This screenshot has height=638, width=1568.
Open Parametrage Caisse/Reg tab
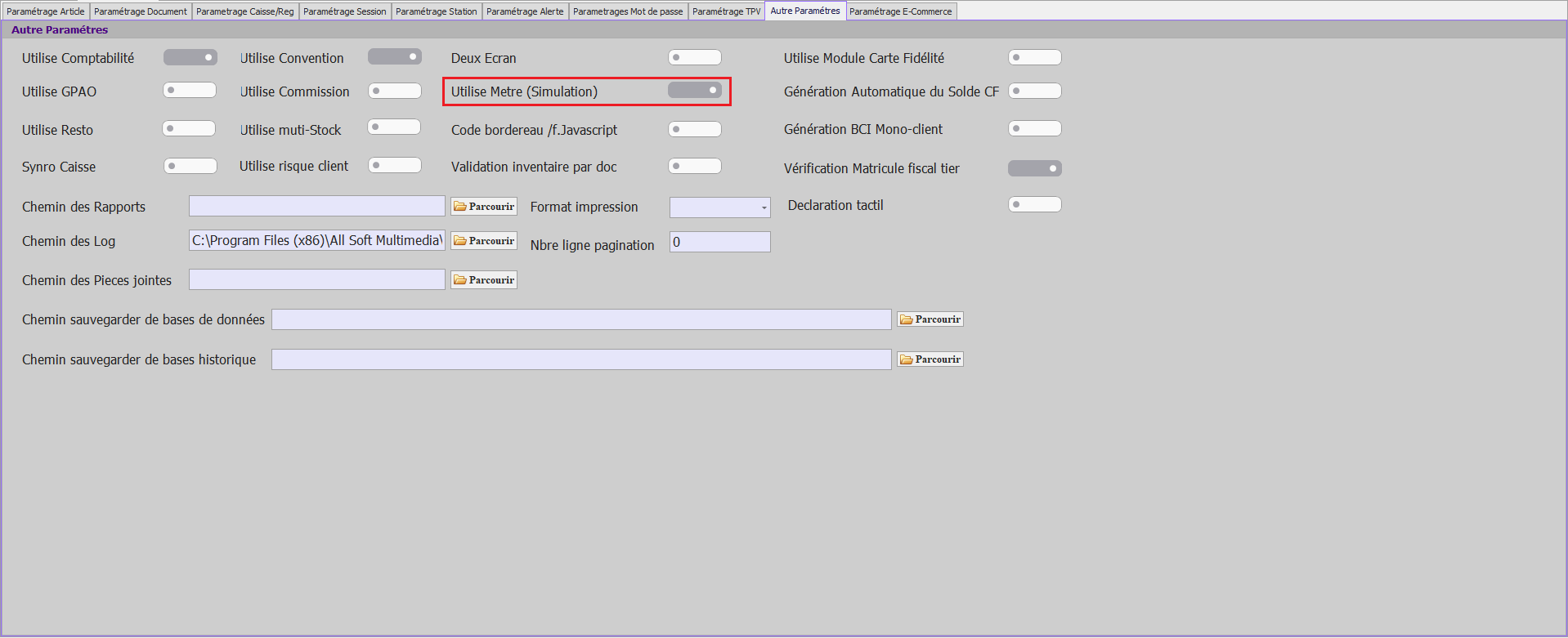point(245,11)
